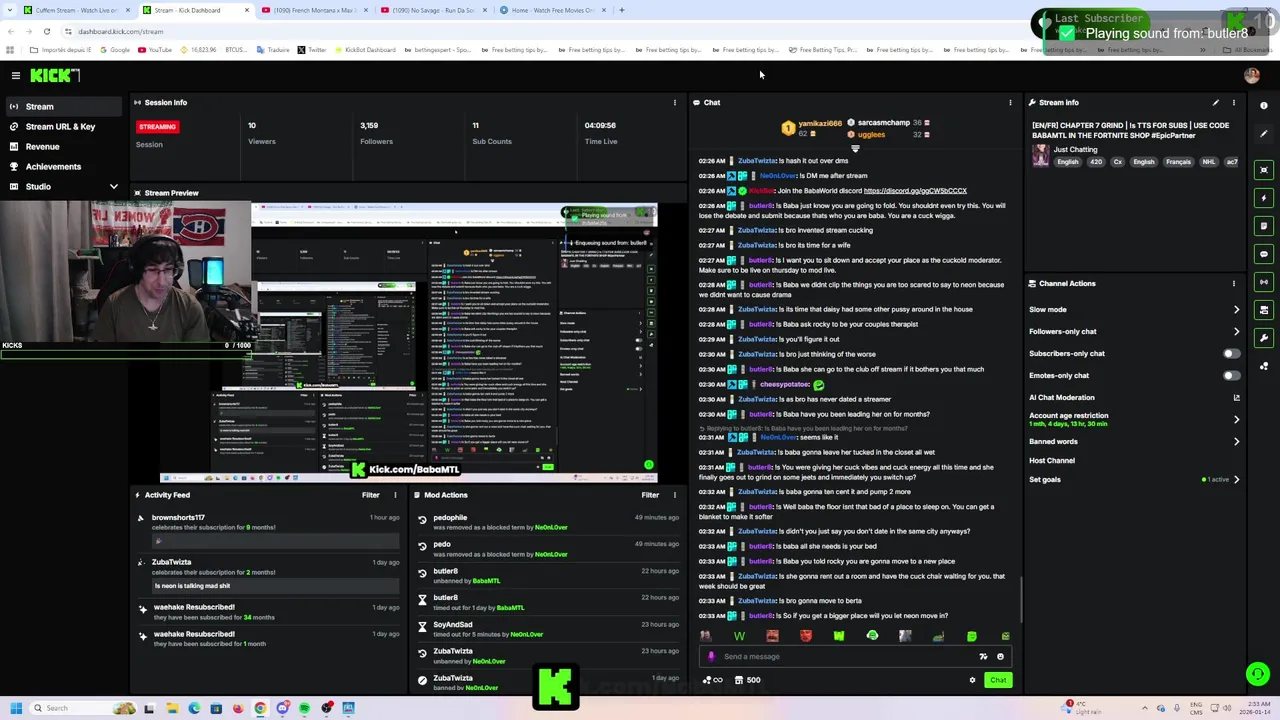Edit stream info with the pencil icon
The image size is (1280, 720).
1216,102
